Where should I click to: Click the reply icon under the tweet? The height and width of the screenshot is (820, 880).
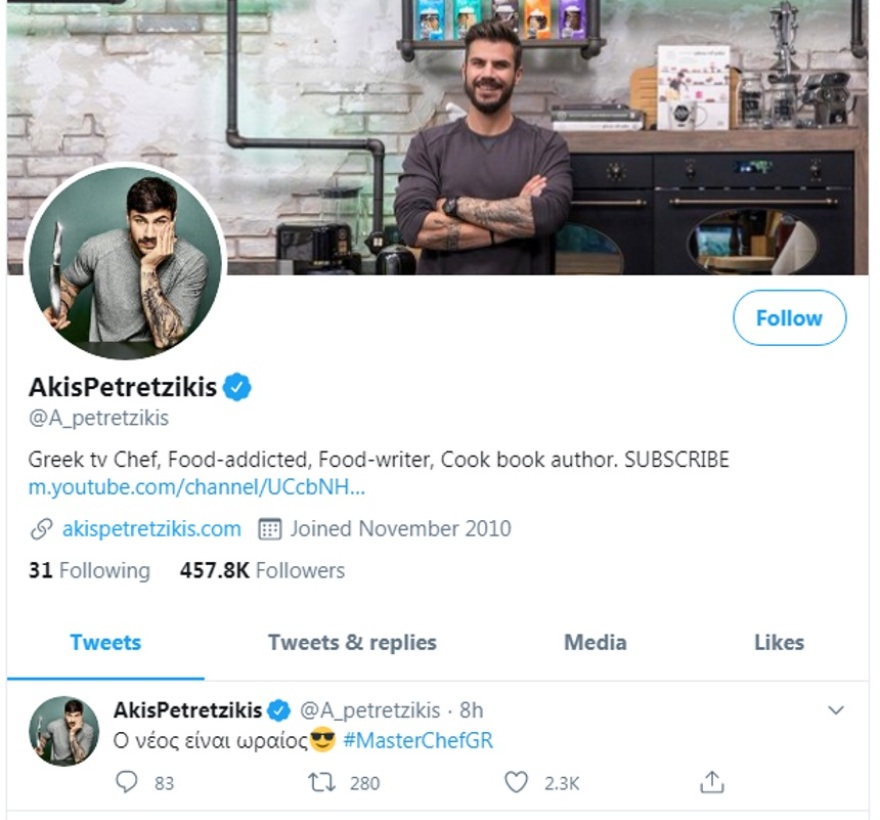(126, 782)
